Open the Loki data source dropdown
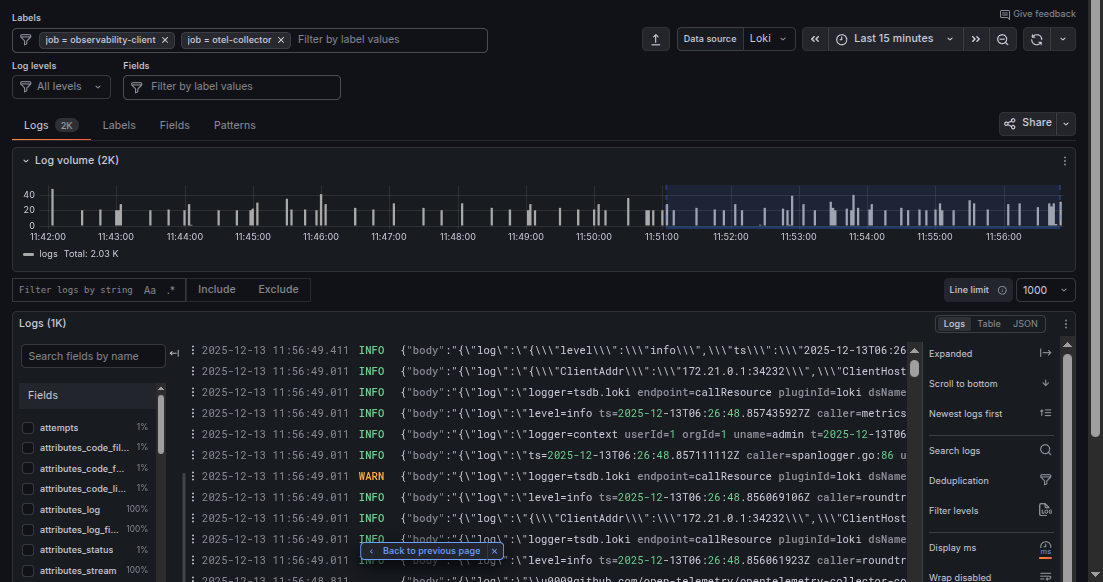This screenshot has height=582, width=1103. coord(769,39)
